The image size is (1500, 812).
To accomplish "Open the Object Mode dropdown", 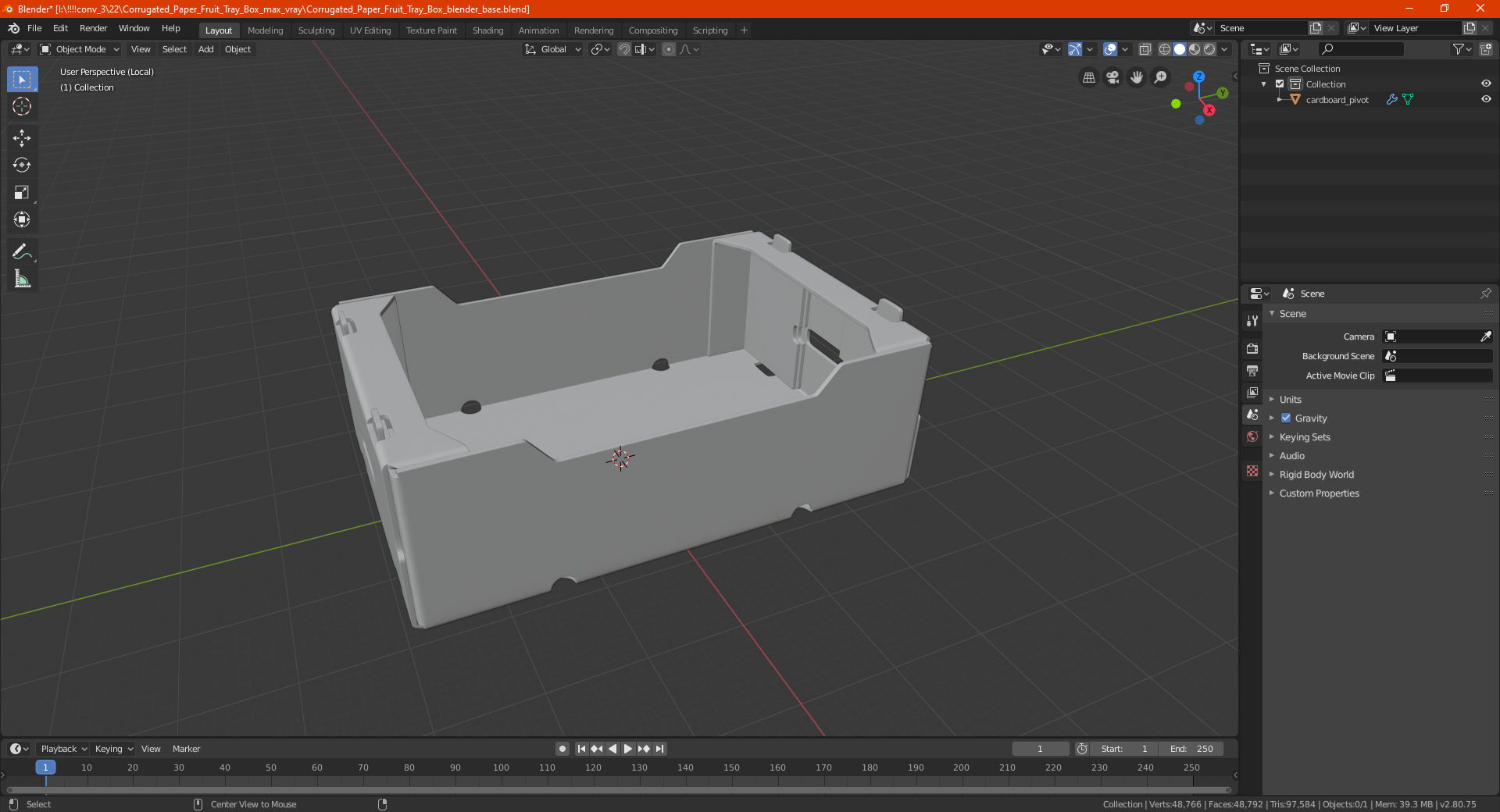I will 80,49.
